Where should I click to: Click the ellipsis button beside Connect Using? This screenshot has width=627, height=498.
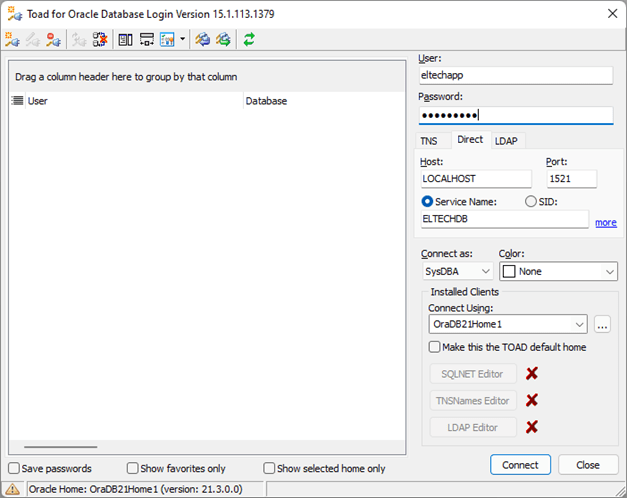[x=602, y=324]
